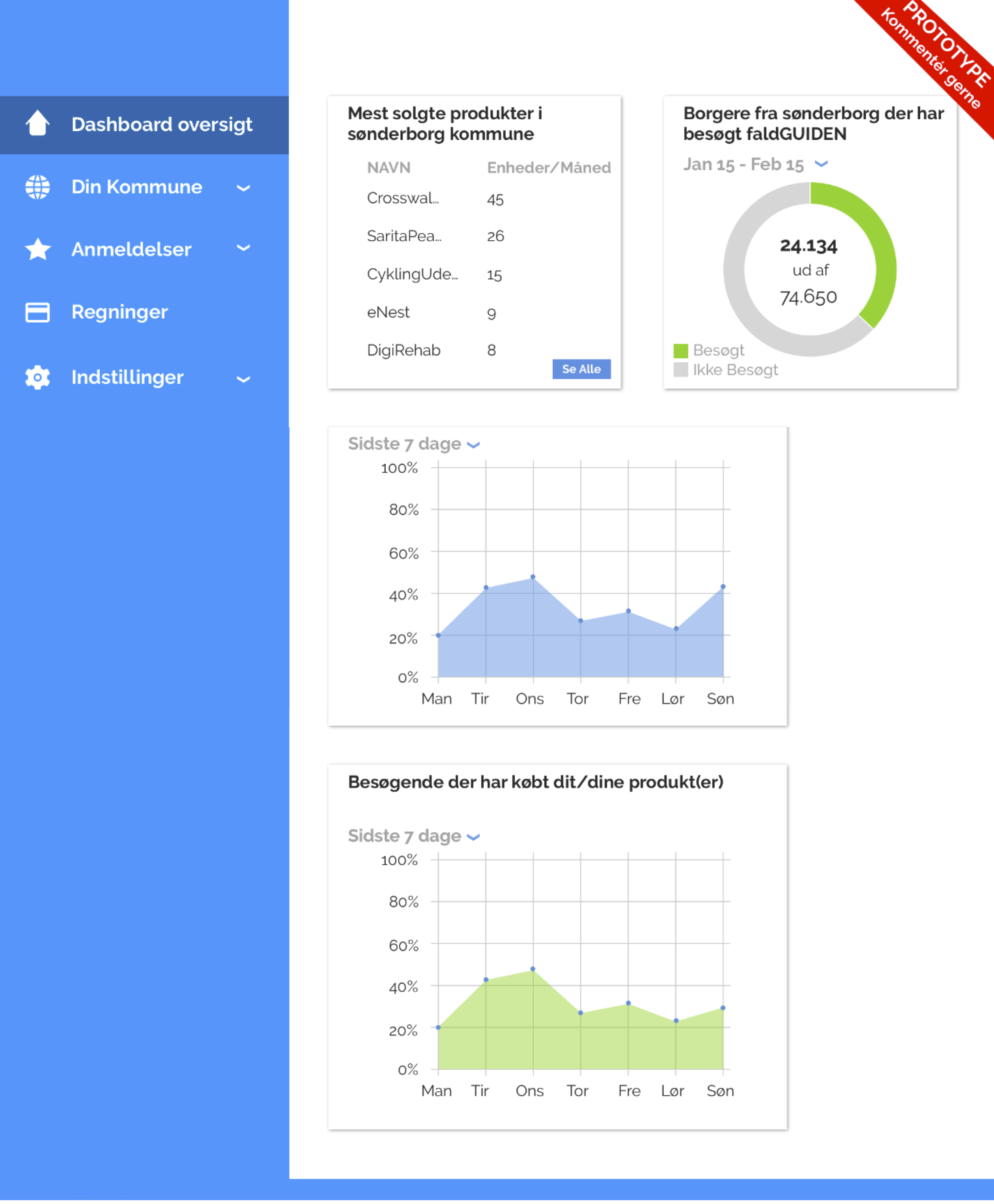Screen dimensions: 994x1204
Task: Click the value 45 in the products table
Action: click(495, 200)
